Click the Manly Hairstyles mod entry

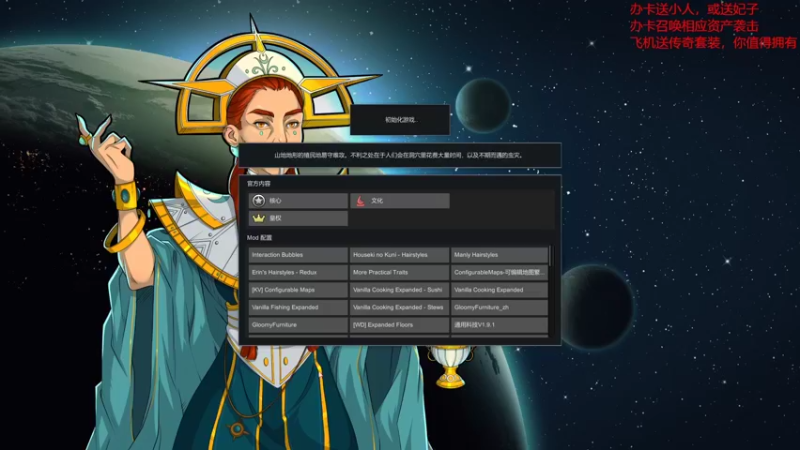tap(499, 255)
